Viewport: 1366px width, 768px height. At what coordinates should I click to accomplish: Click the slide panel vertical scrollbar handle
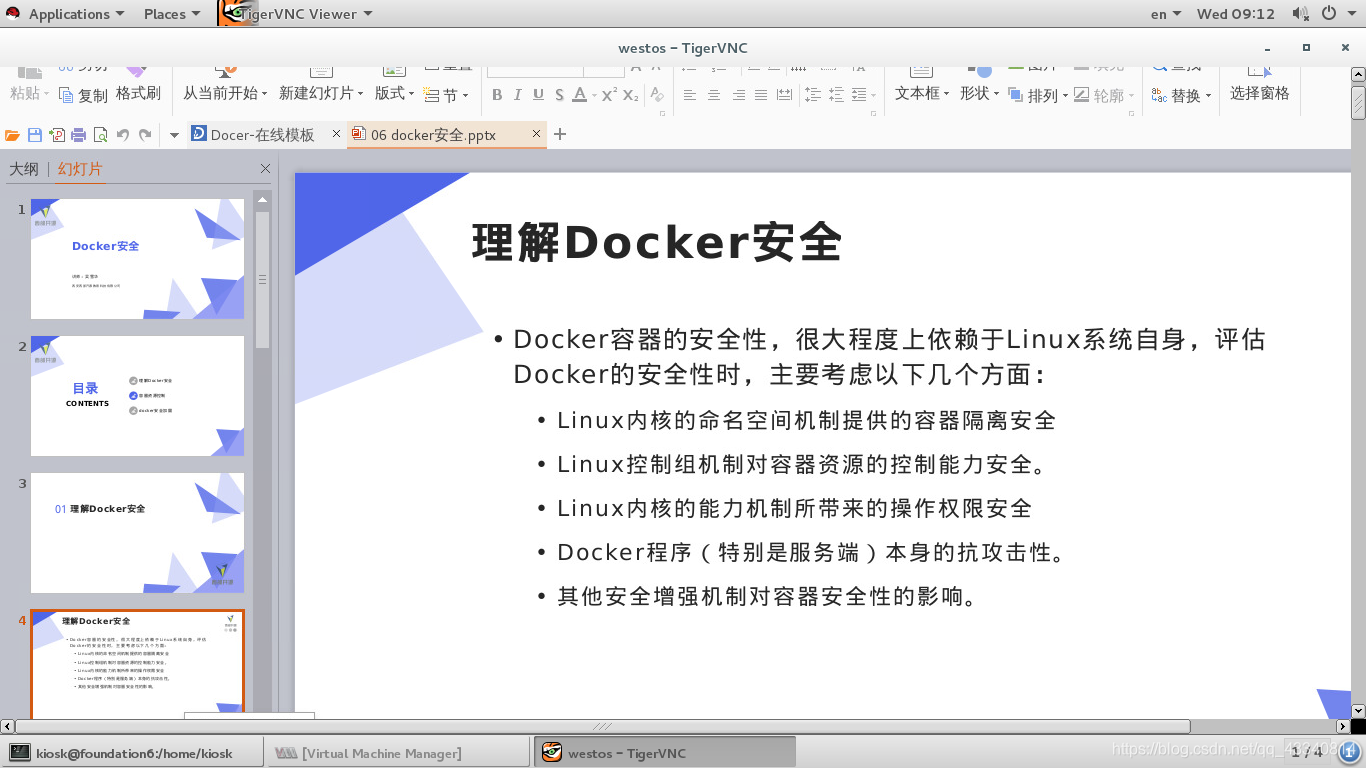click(x=263, y=280)
